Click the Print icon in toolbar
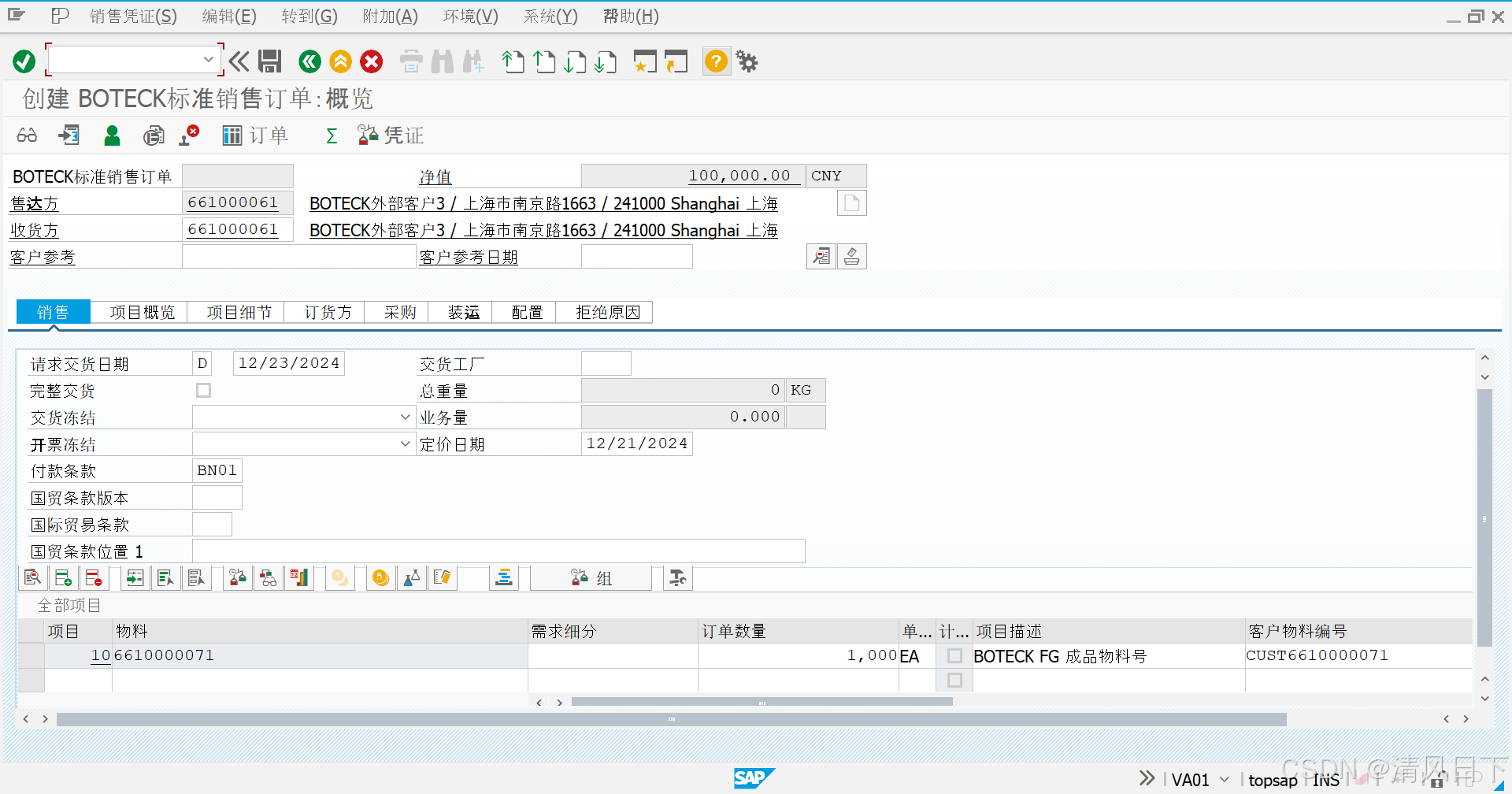Screen dimensions: 1512x794 coord(411,61)
